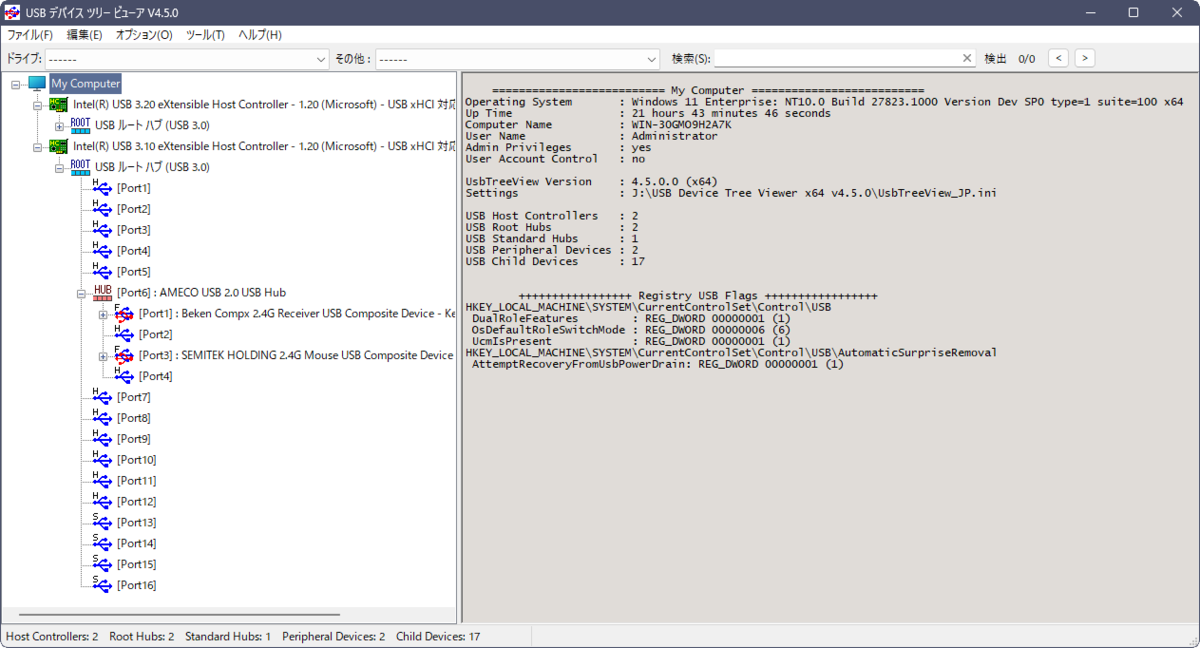
Task: Click the DualRoleFeatures registry line
Action: click(x=631, y=319)
